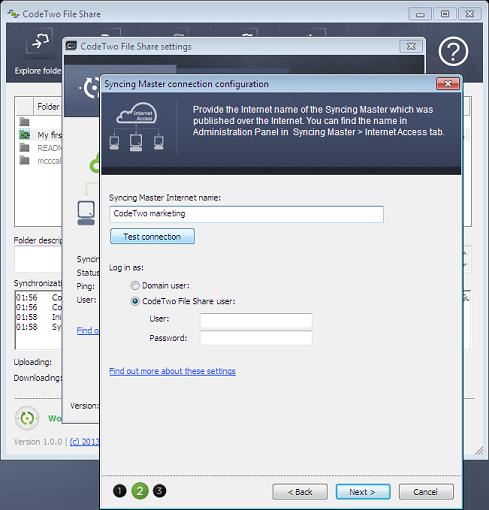Click the sync status icon near the version text

pyautogui.click(x=27, y=418)
